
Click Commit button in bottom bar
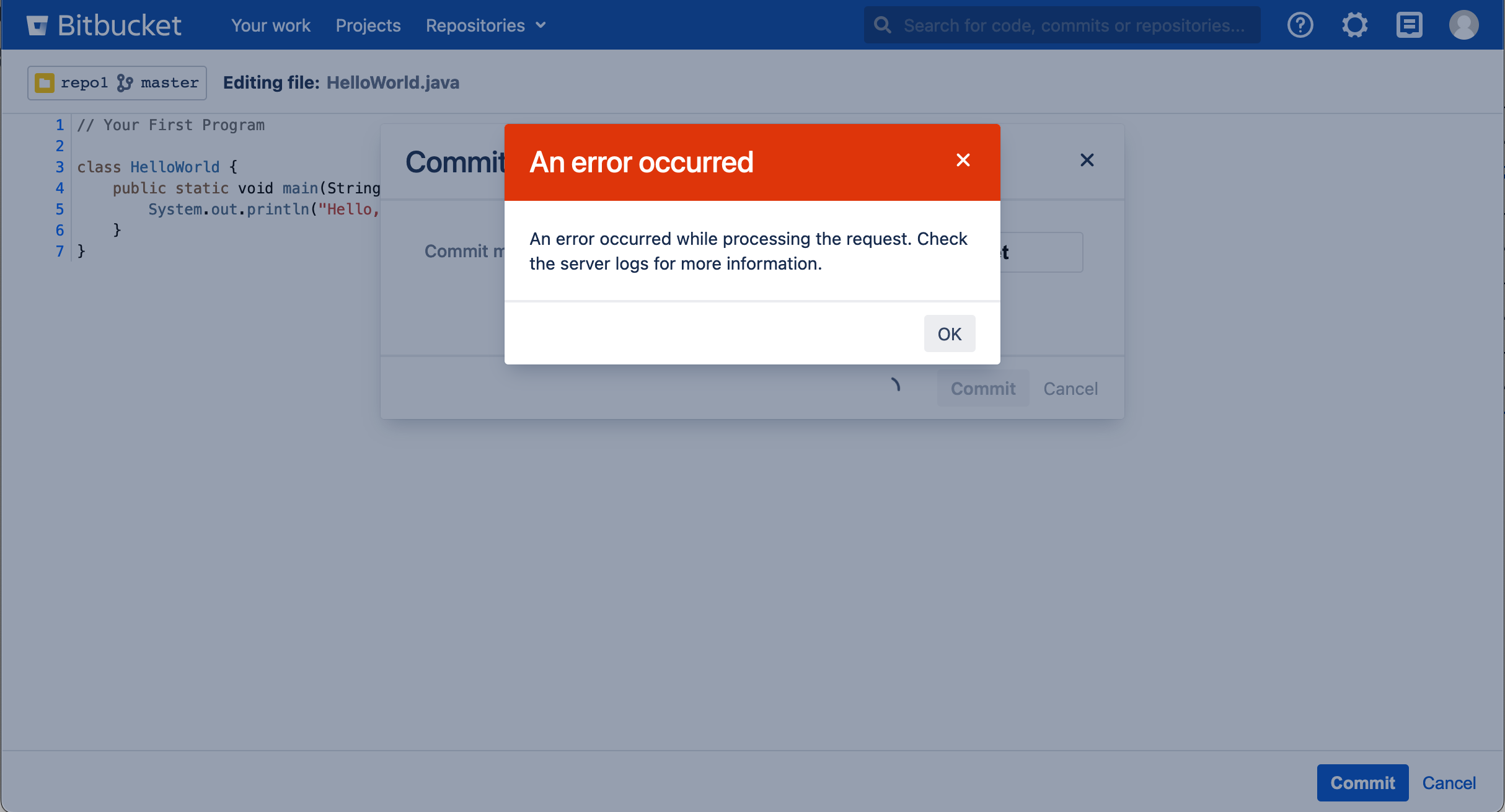point(1362,783)
